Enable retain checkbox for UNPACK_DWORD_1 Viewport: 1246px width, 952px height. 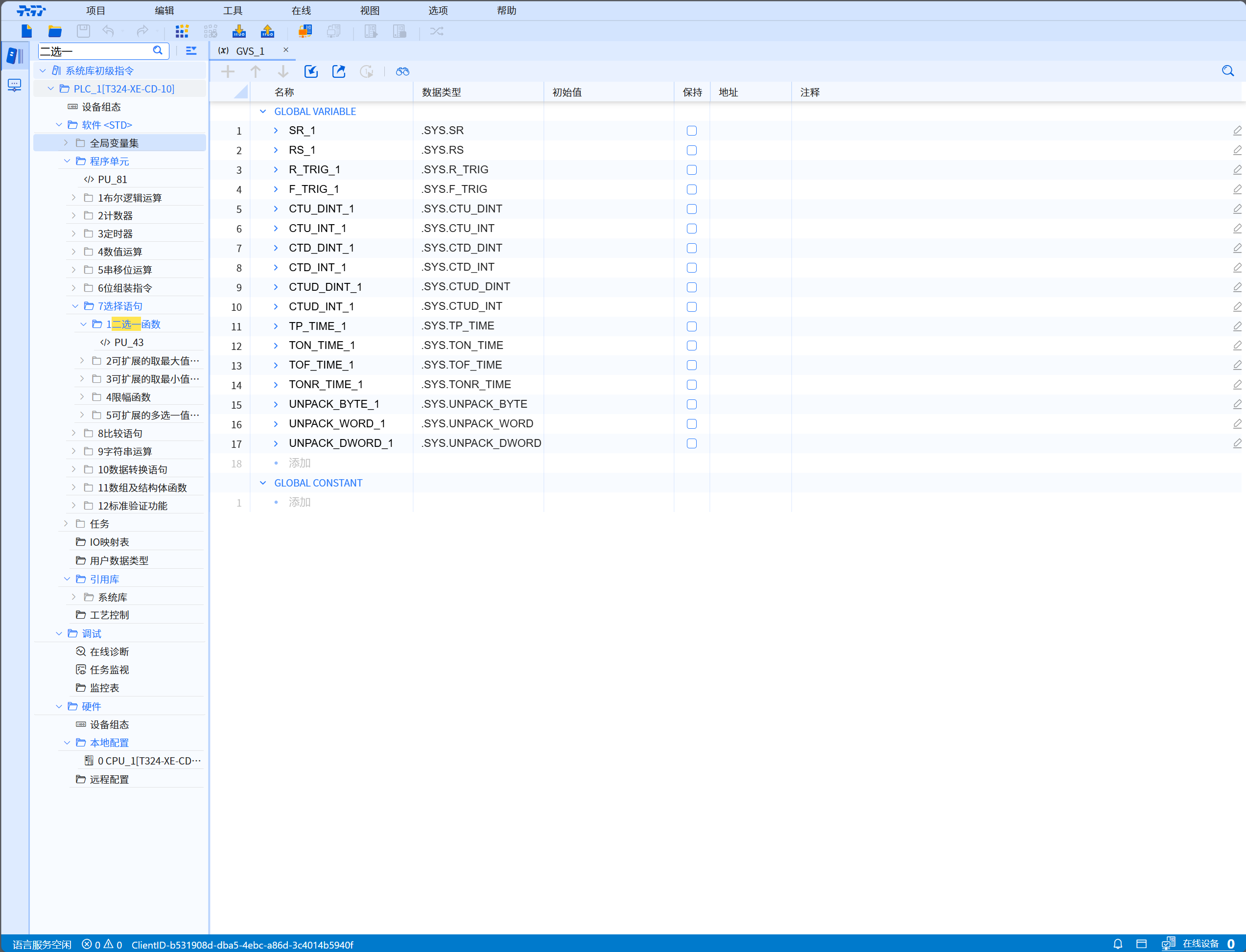(x=691, y=444)
